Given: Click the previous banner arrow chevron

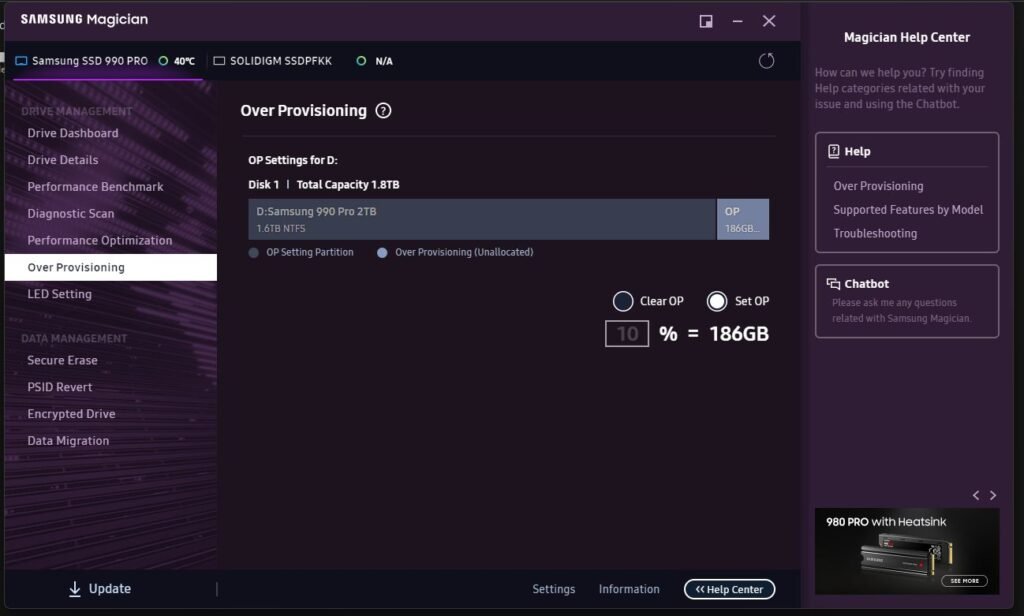Looking at the screenshot, I should (976, 494).
